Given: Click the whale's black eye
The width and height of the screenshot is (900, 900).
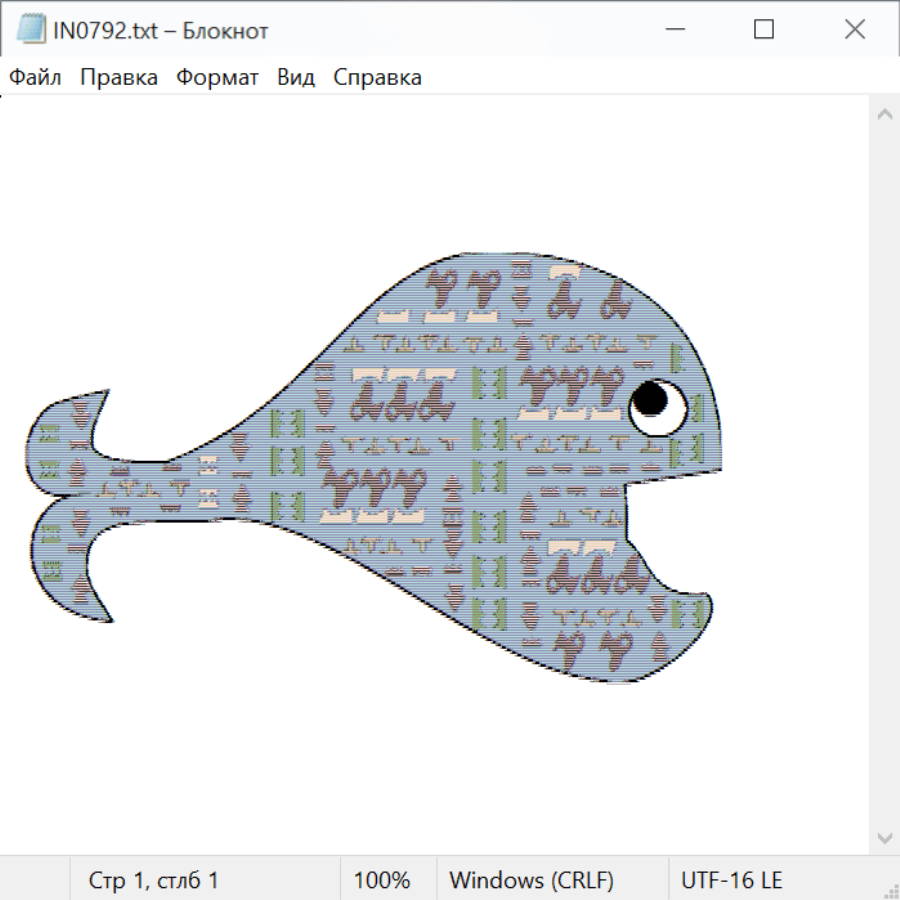Looking at the screenshot, I should [650, 399].
